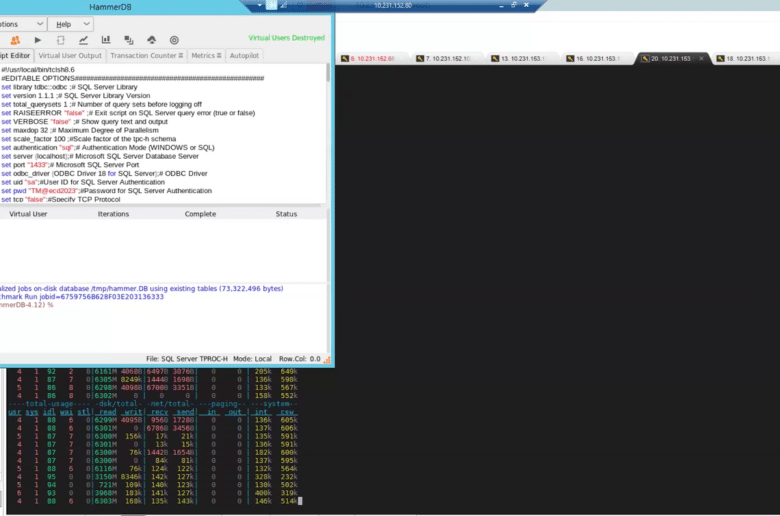Close the '20. 10.231.153' session tab

click(701, 58)
